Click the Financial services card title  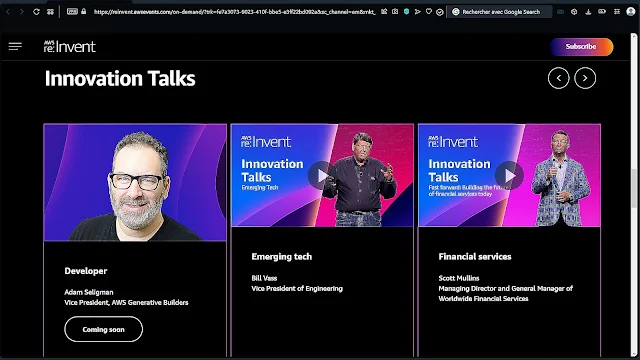click(x=475, y=257)
